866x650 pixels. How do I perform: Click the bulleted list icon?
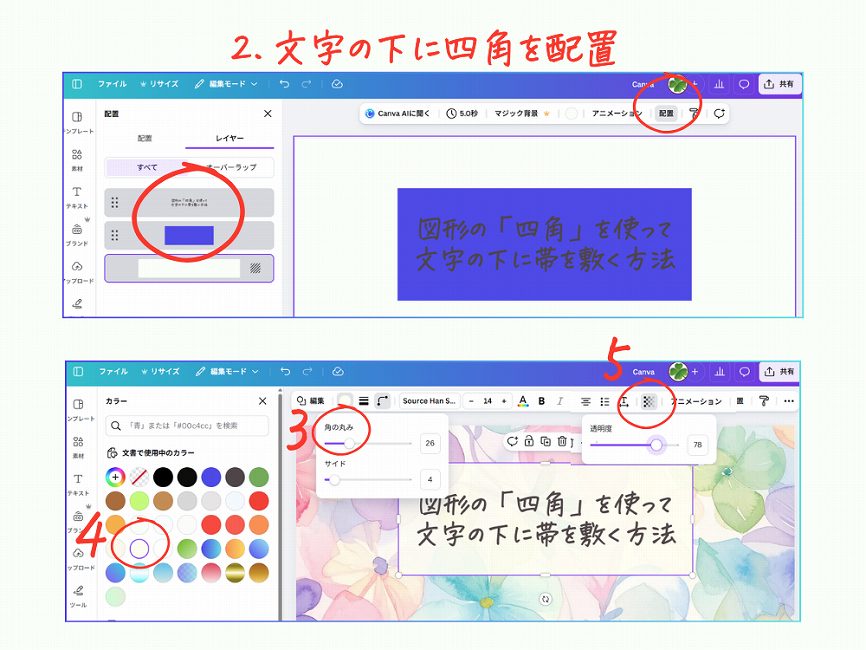coord(604,401)
